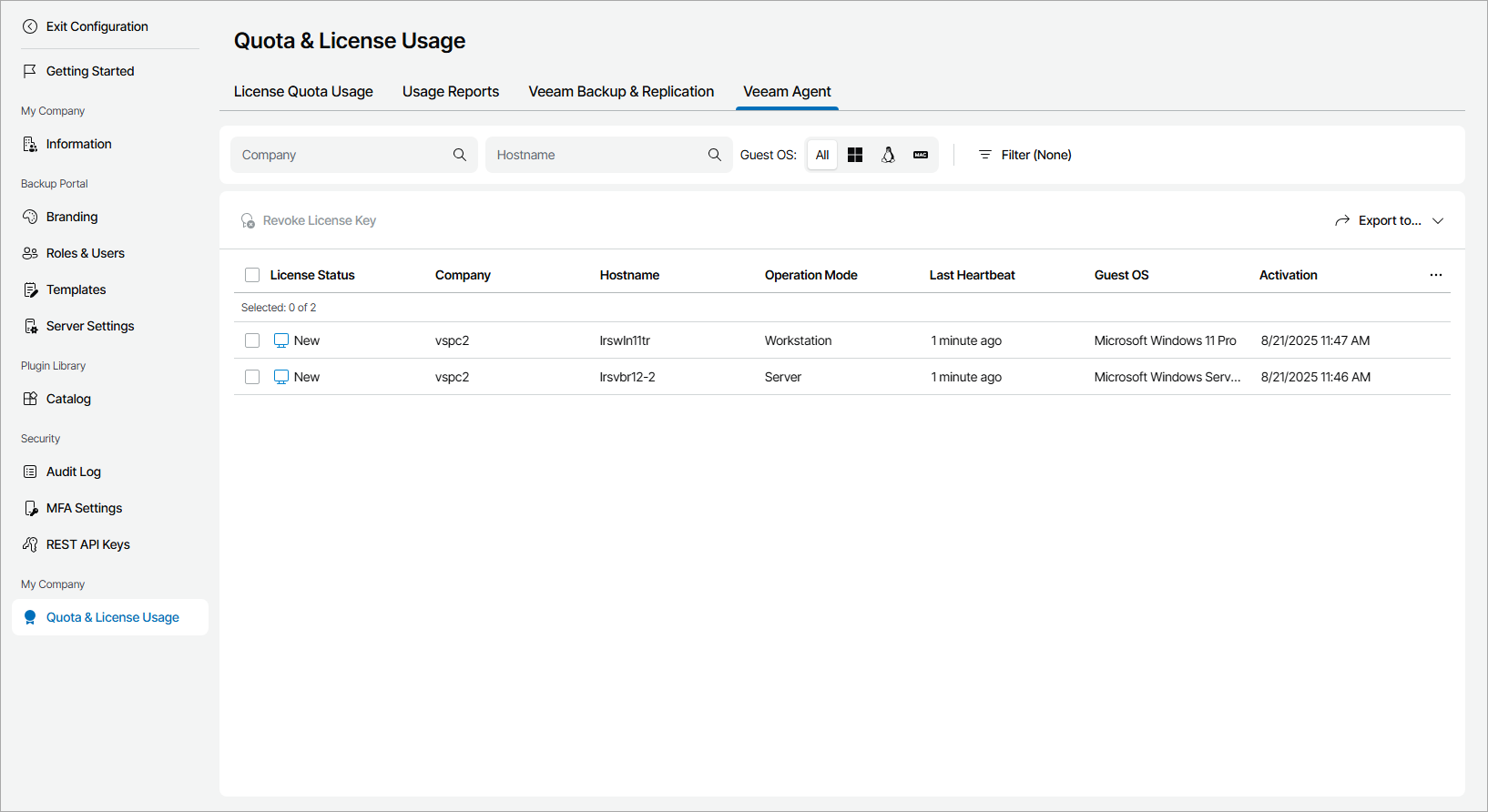Viewport: 1488px width, 812px height.
Task: Click the Getting Started flag icon
Action: pos(30,71)
